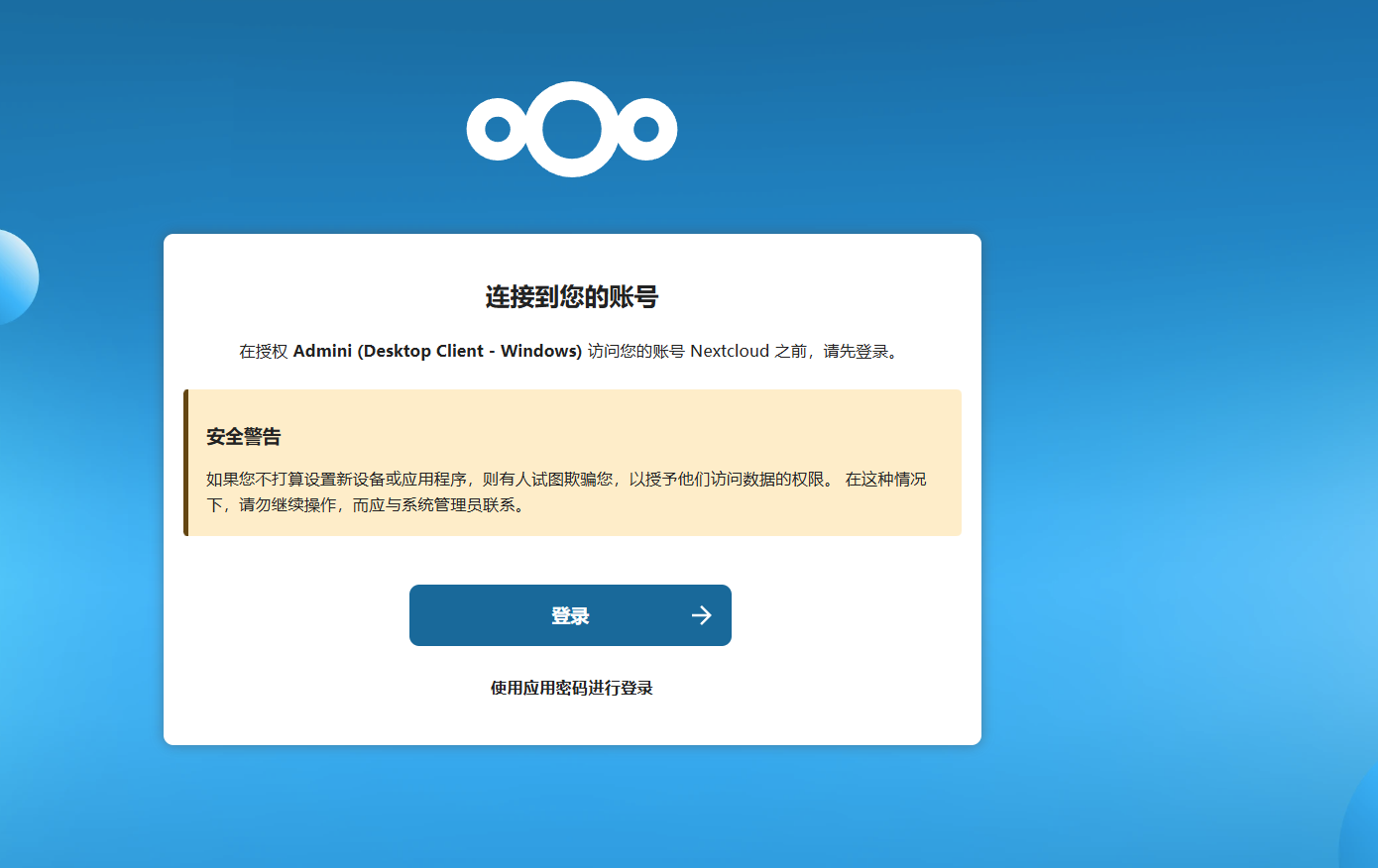Click the empty white card area below the link

571,721
